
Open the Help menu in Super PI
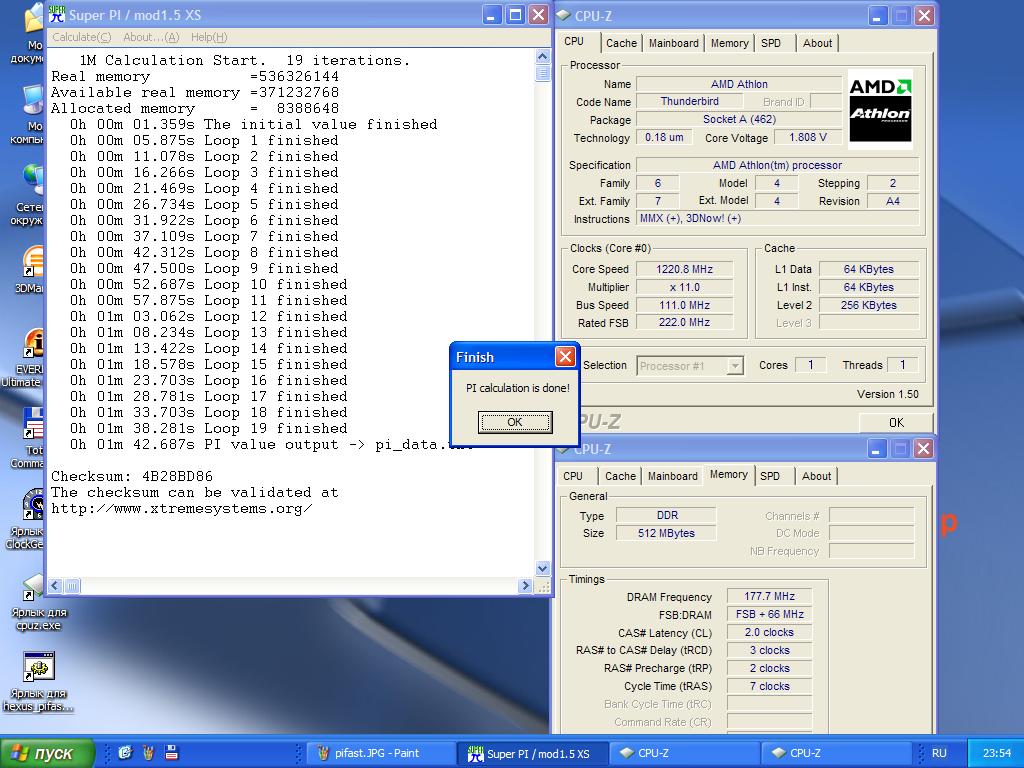(x=209, y=37)
